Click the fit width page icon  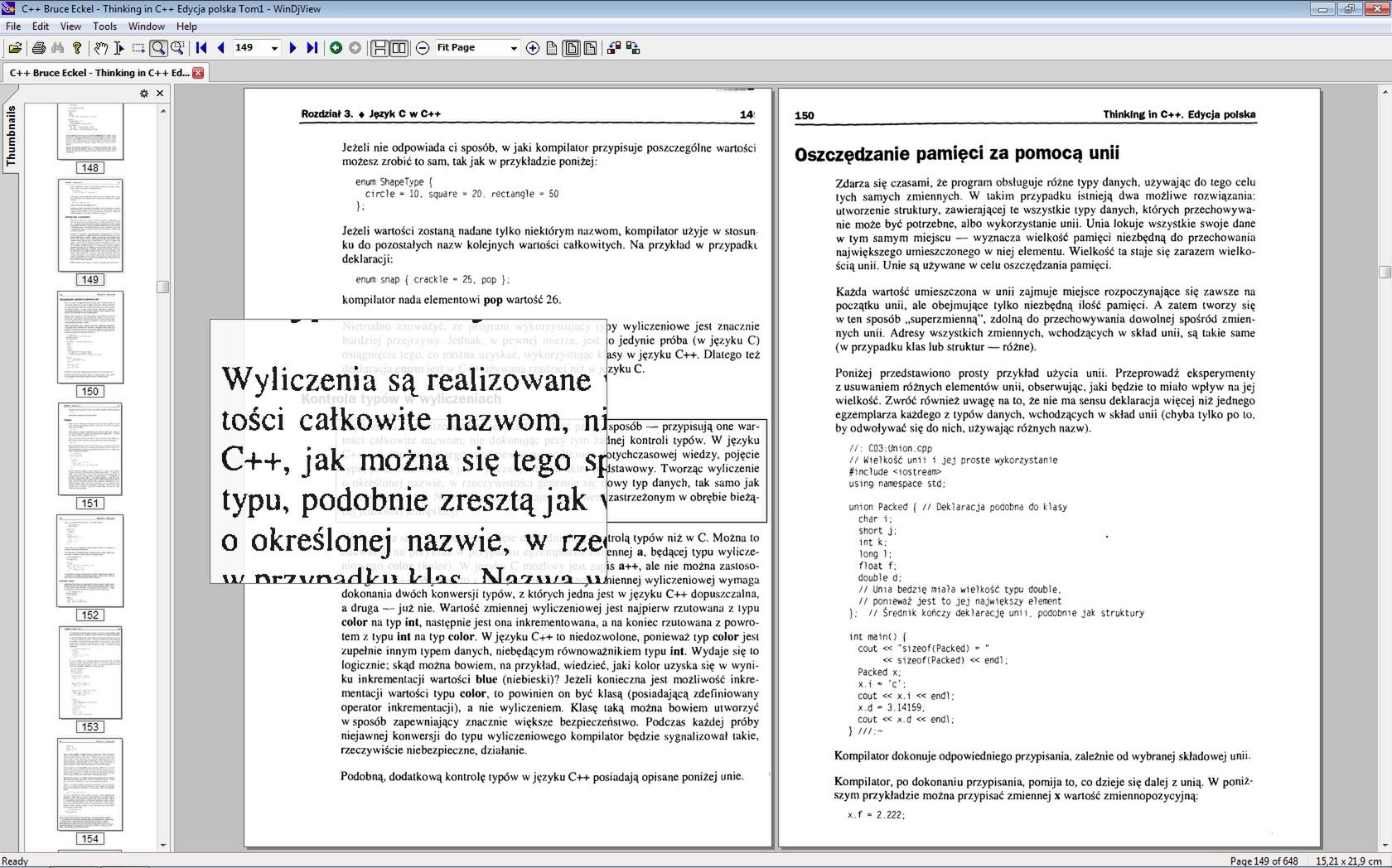point(590,48)
